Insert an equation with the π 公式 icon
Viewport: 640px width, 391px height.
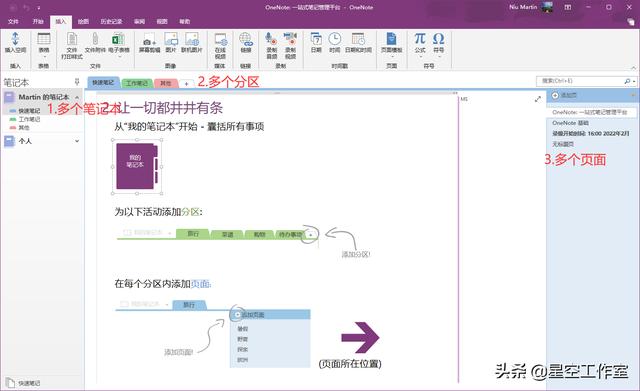pos(420,38)
